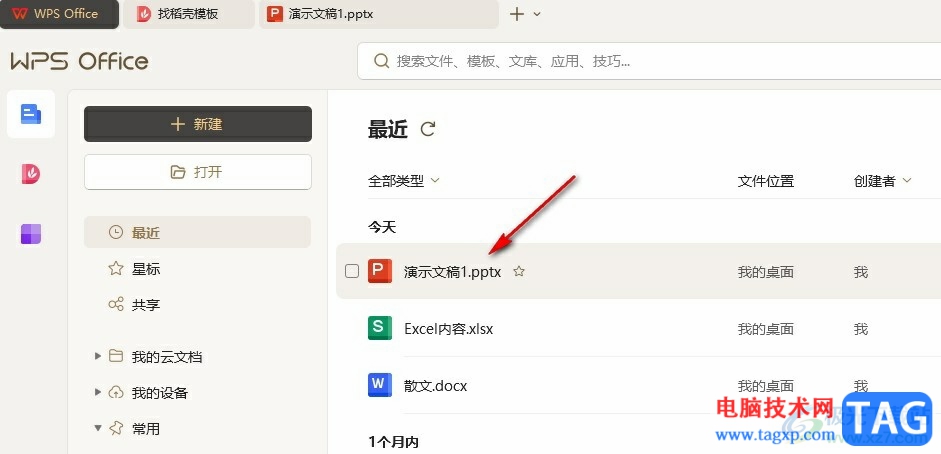The height and width of the screenshot is (454, 941).
Task: Collapse the 常用 section
Action: click(x=98, y=428)
